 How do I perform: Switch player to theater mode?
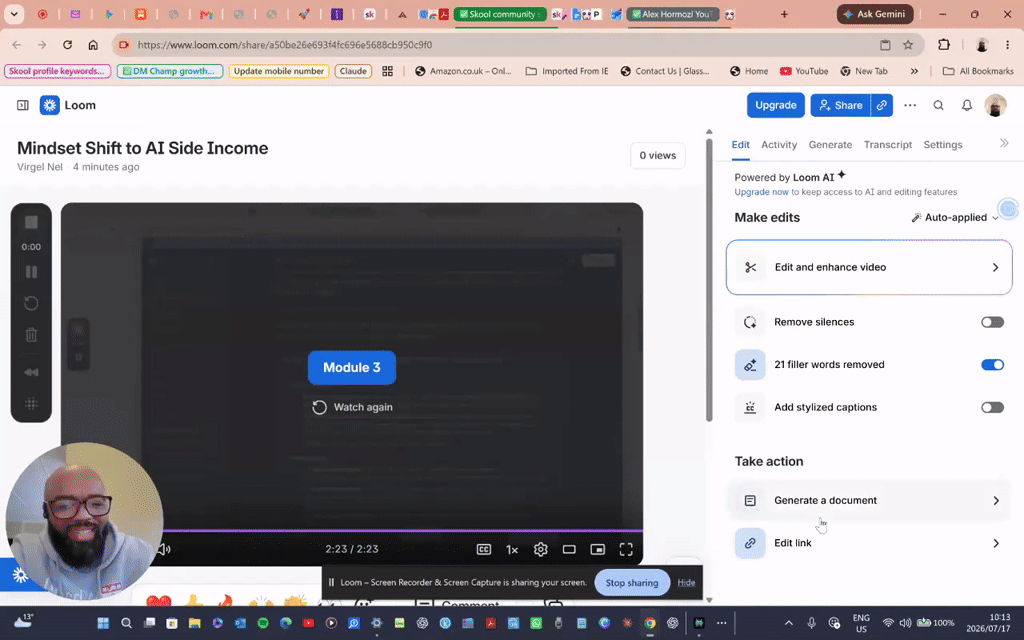pos(569,549)
